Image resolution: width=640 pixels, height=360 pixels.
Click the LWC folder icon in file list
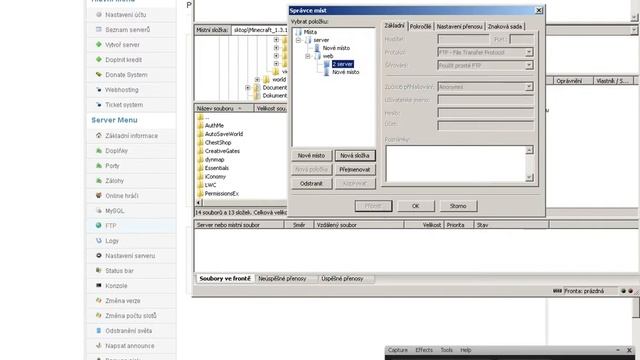[200, 185]
